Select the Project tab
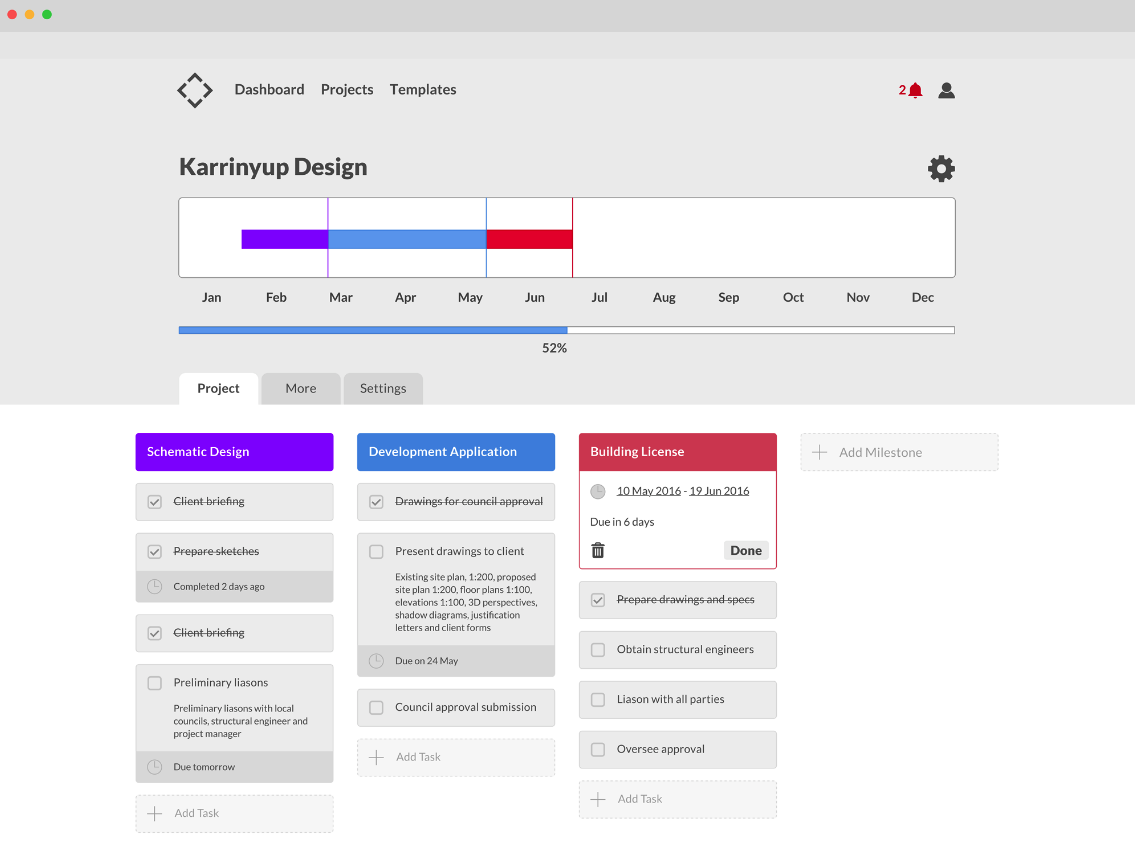Screen dimensions: 1135x849 [219, 389]
